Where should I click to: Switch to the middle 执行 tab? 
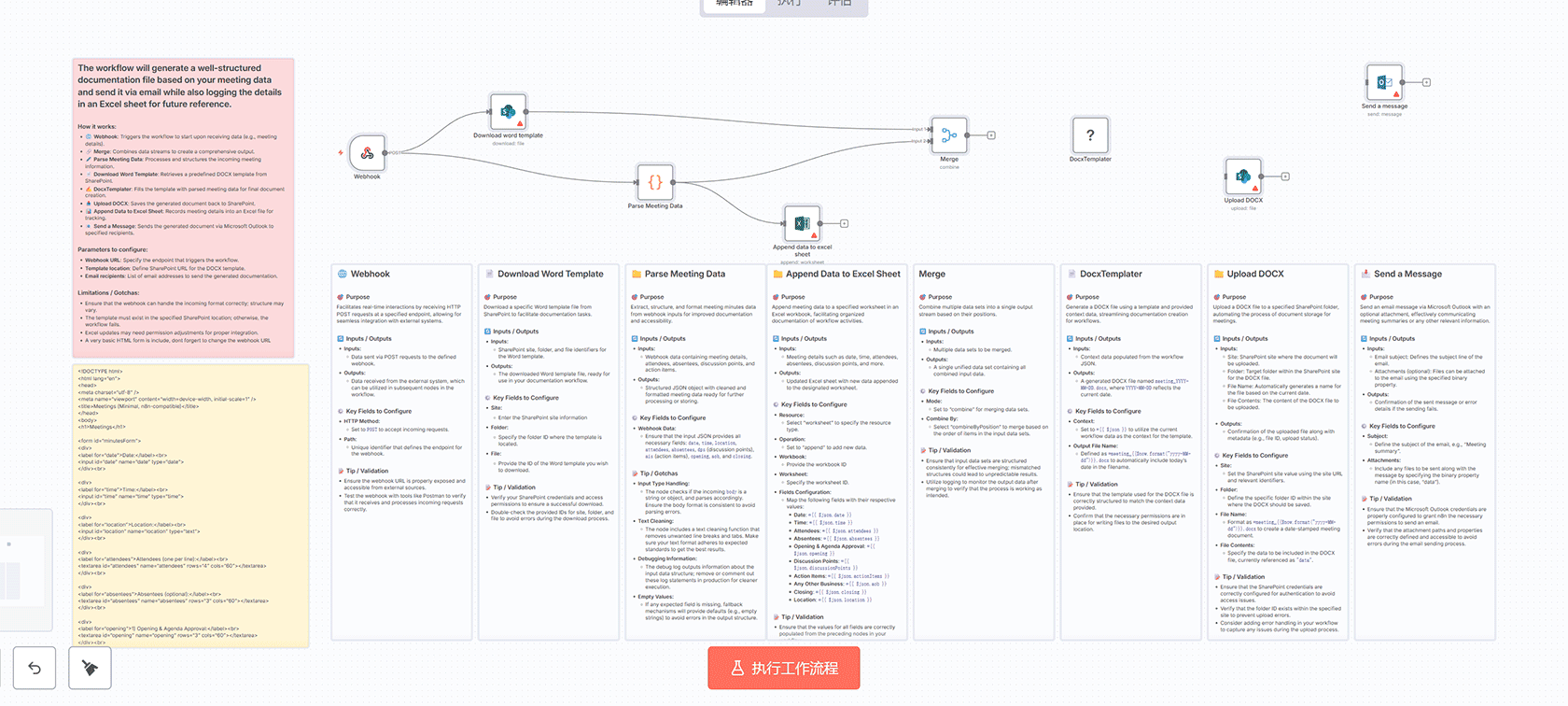tap(789, 5)
